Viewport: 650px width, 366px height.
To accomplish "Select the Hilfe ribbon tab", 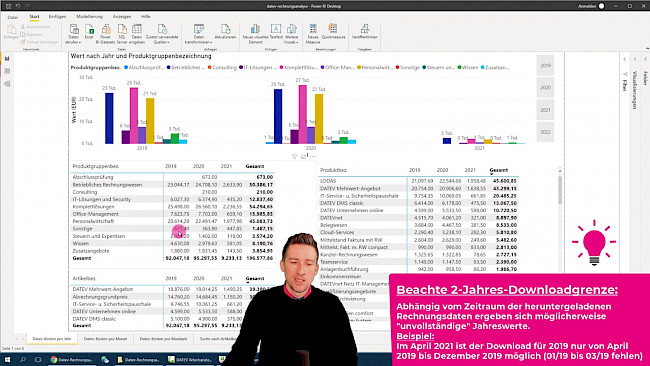I will coord(146,17).
